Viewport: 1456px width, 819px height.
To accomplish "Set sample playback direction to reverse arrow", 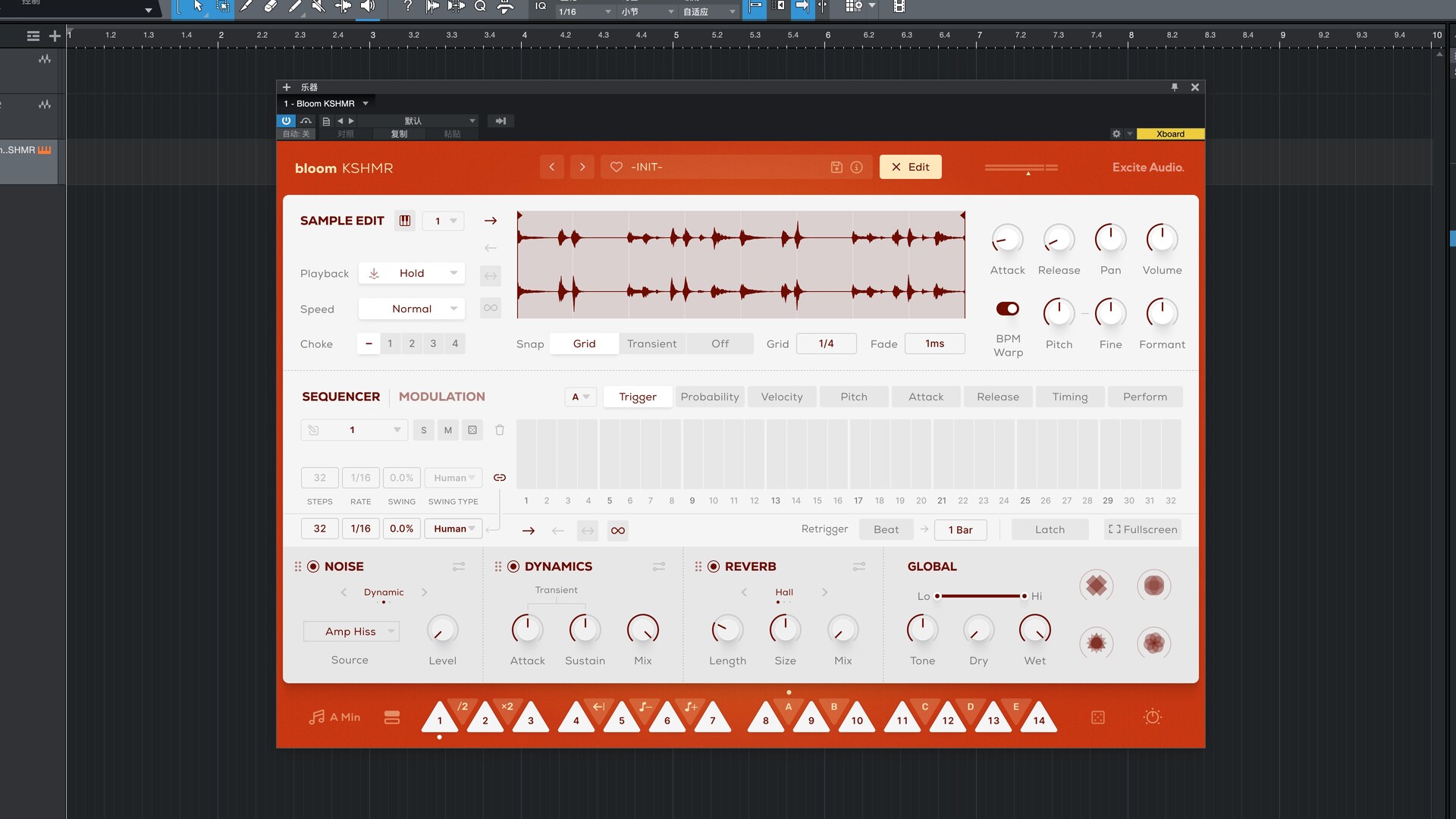I will 491,248.
